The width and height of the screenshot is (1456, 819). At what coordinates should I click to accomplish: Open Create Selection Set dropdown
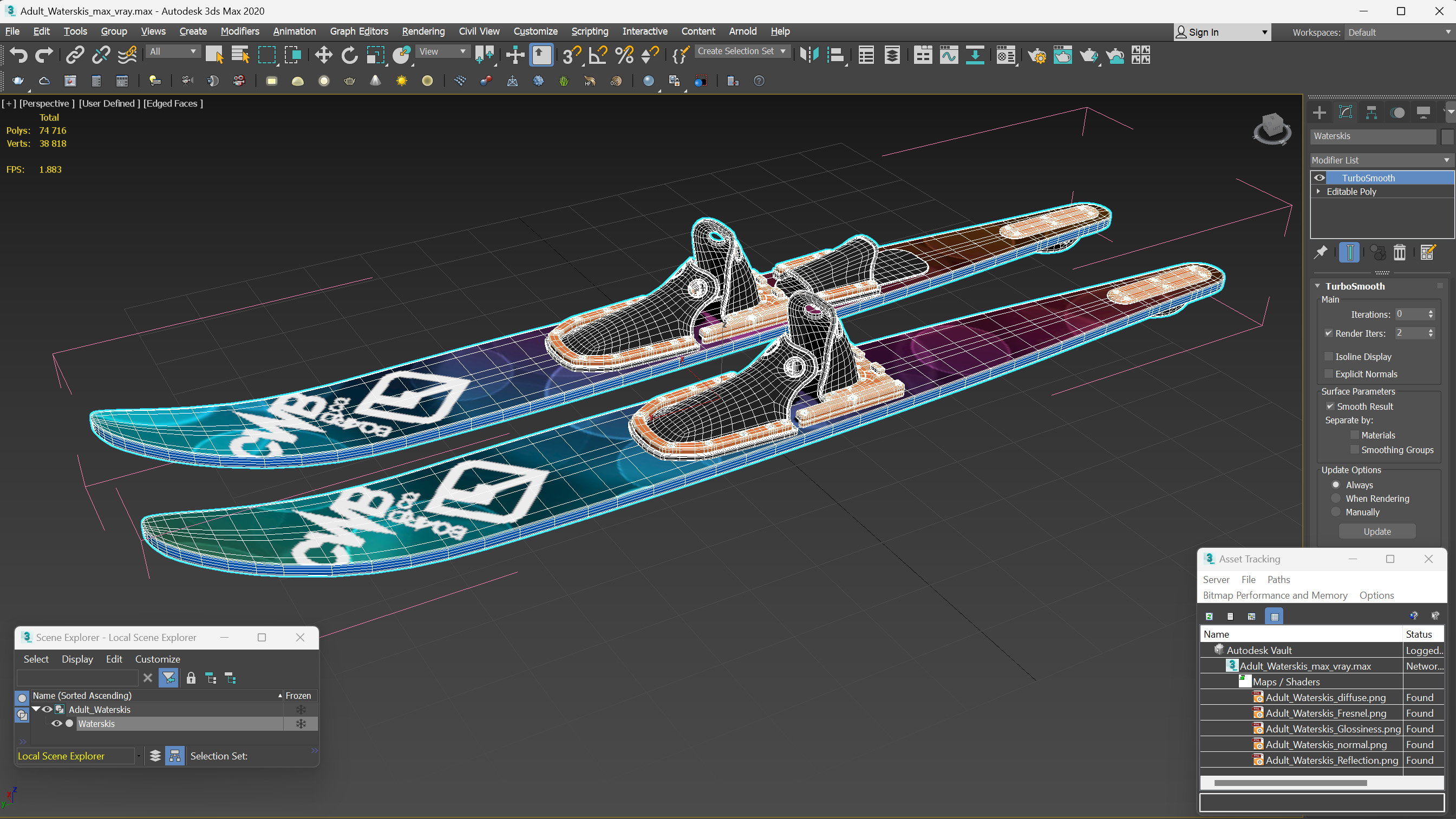click(x=742, y=51)
